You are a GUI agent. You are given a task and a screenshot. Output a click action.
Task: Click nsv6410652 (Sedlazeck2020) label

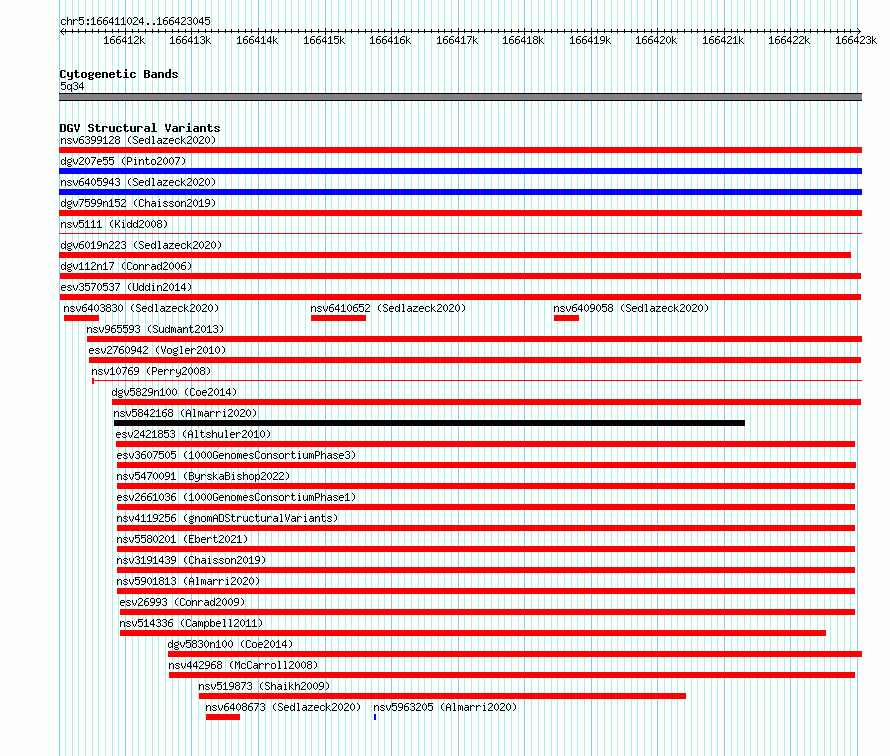point(388,308)
